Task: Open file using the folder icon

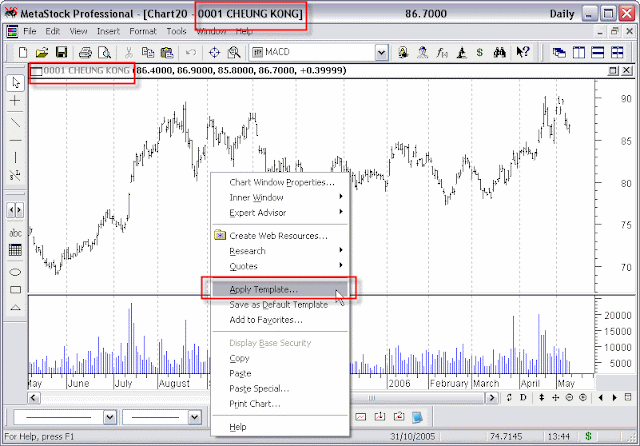Action: [x=42, y=52]
